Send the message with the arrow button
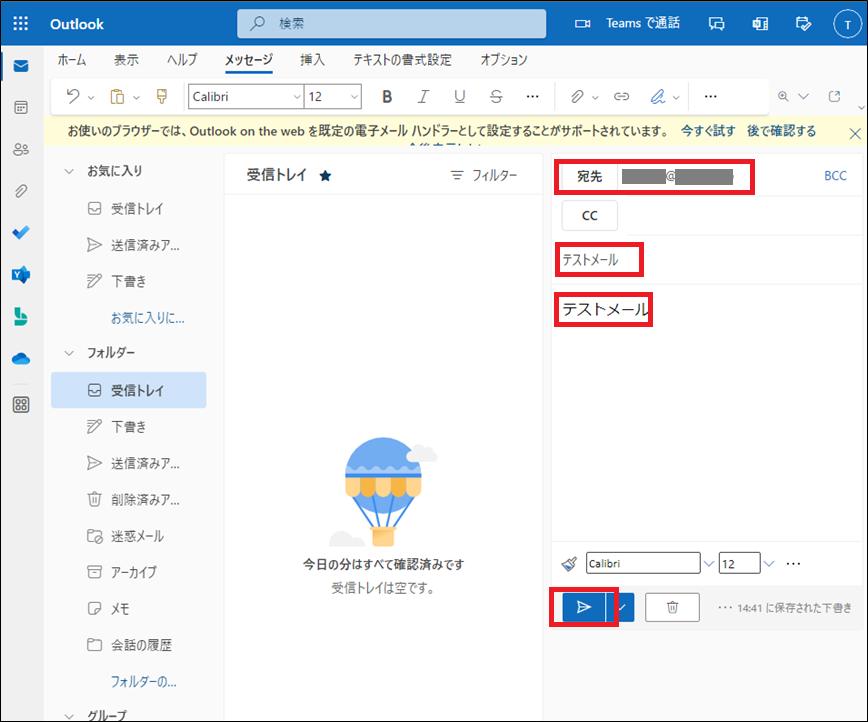 (x=583, y=607)
